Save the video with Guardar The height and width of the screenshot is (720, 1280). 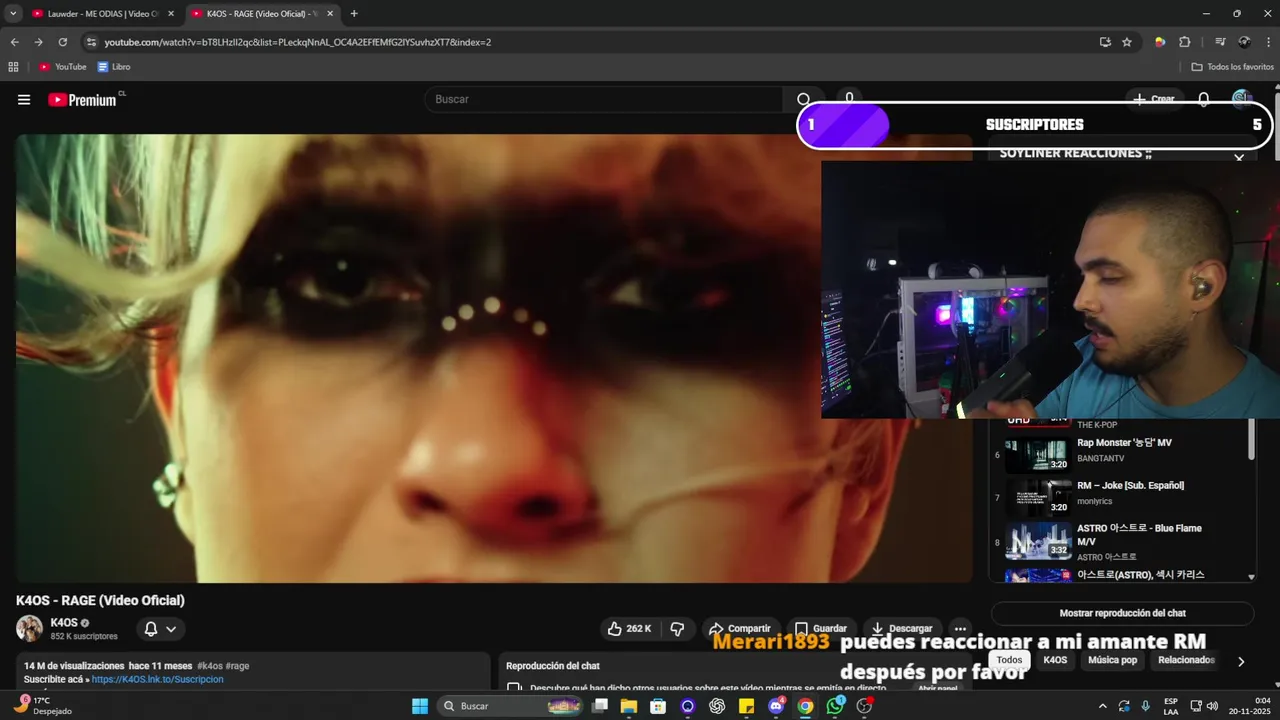(821, 629)
